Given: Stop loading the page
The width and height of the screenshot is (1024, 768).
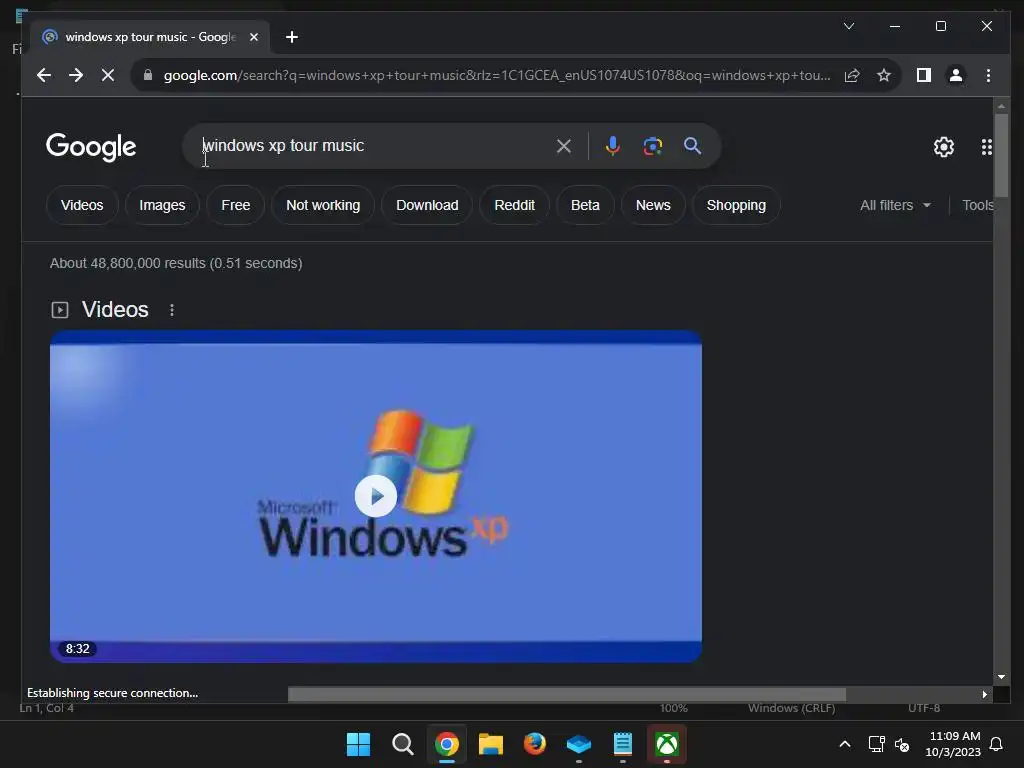Looking at the screenshot, I should (x=108, y=75).
